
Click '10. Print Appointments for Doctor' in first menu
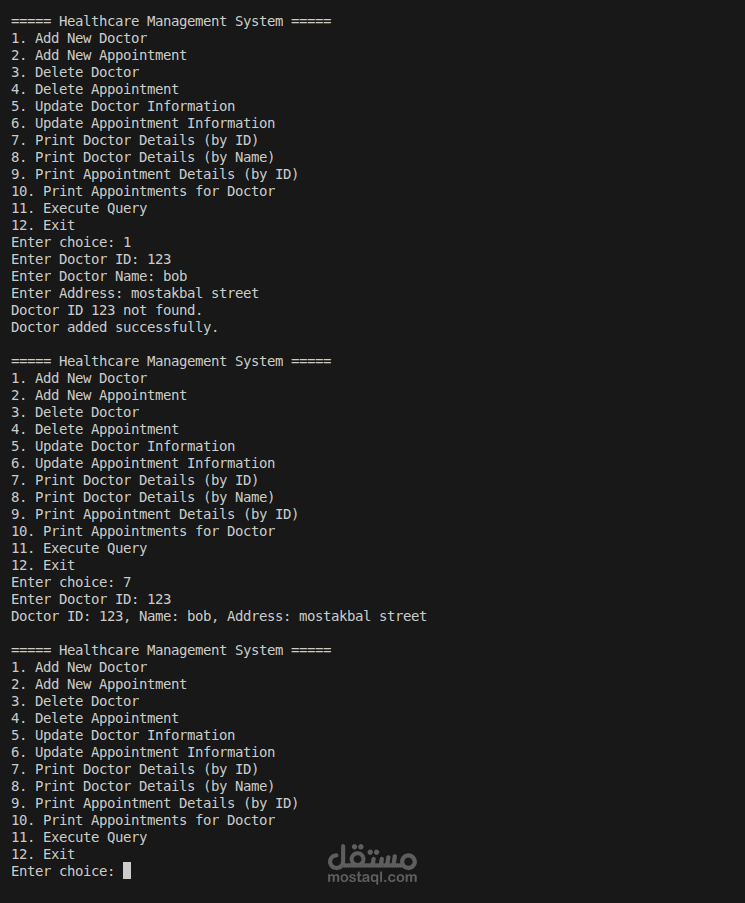tap(142, 191)
